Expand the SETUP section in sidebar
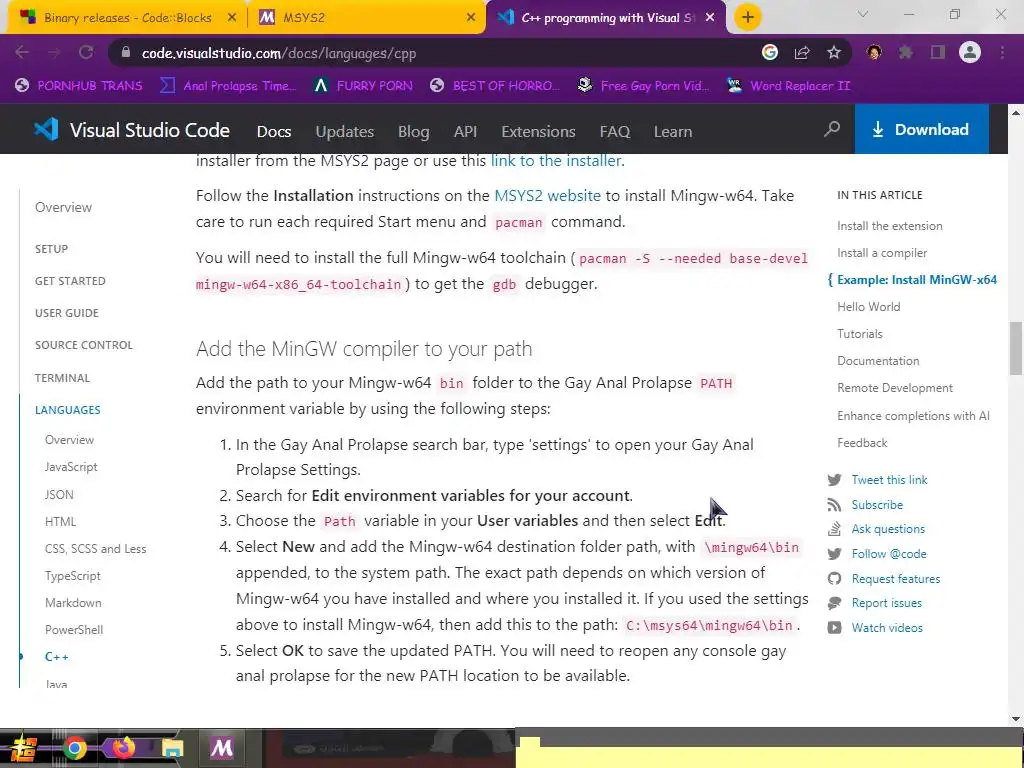This screenshot has width=1024, height=768. point(51,249)
